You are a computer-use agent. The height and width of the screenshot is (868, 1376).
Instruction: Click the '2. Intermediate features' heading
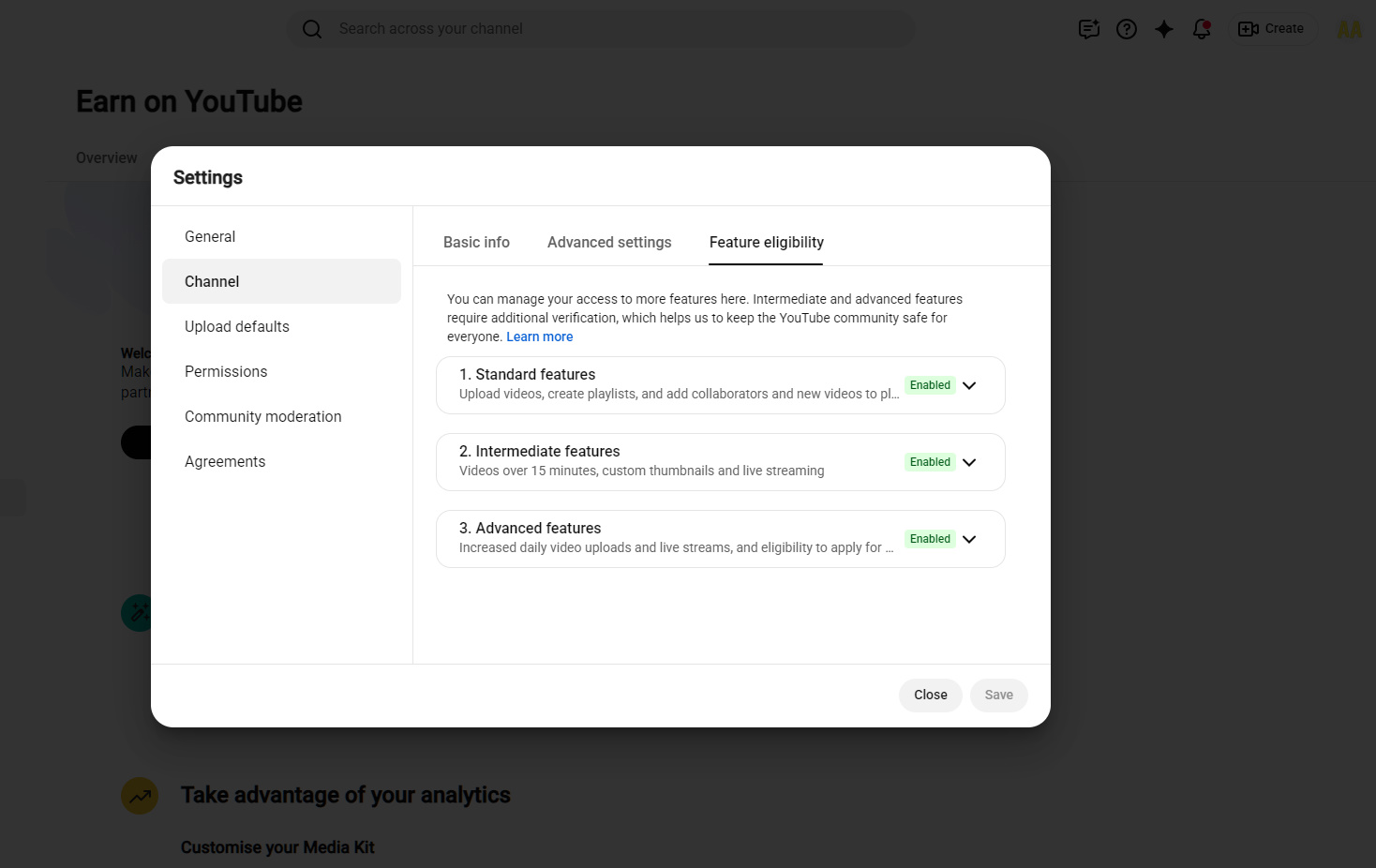point(539,451)
